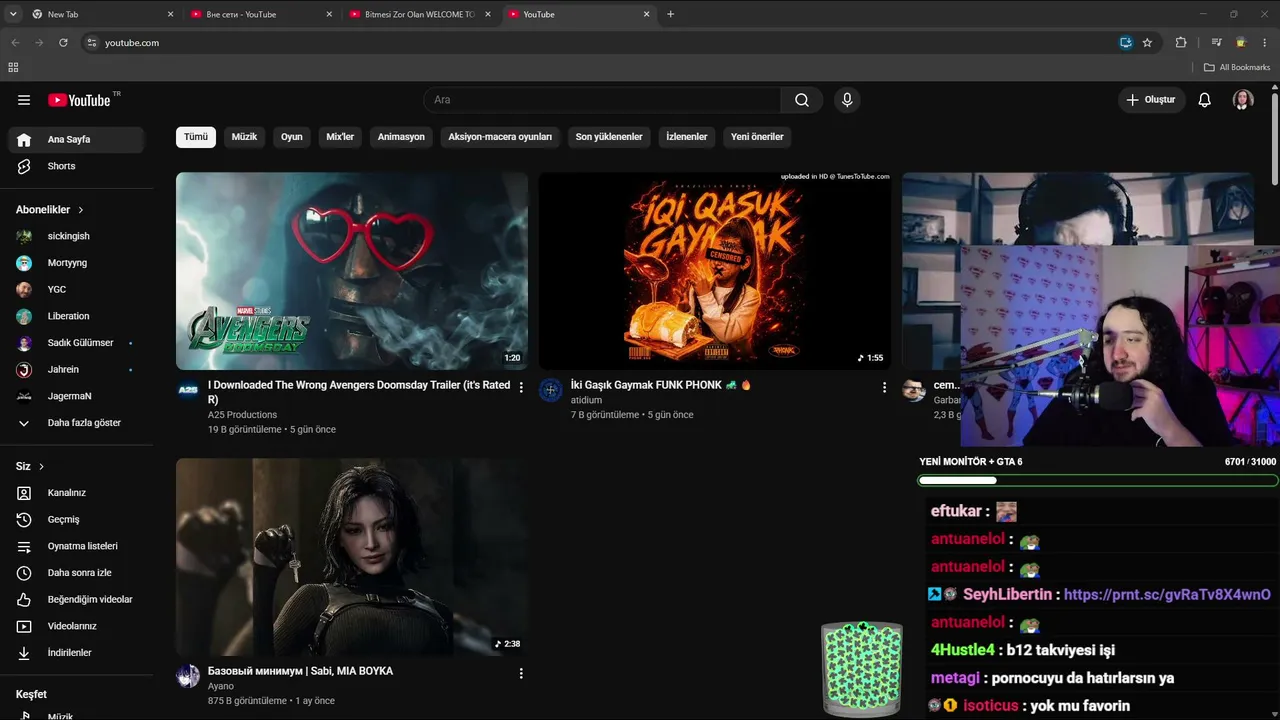
Task: Open All Bookmarks folder
Action: 1237,67
